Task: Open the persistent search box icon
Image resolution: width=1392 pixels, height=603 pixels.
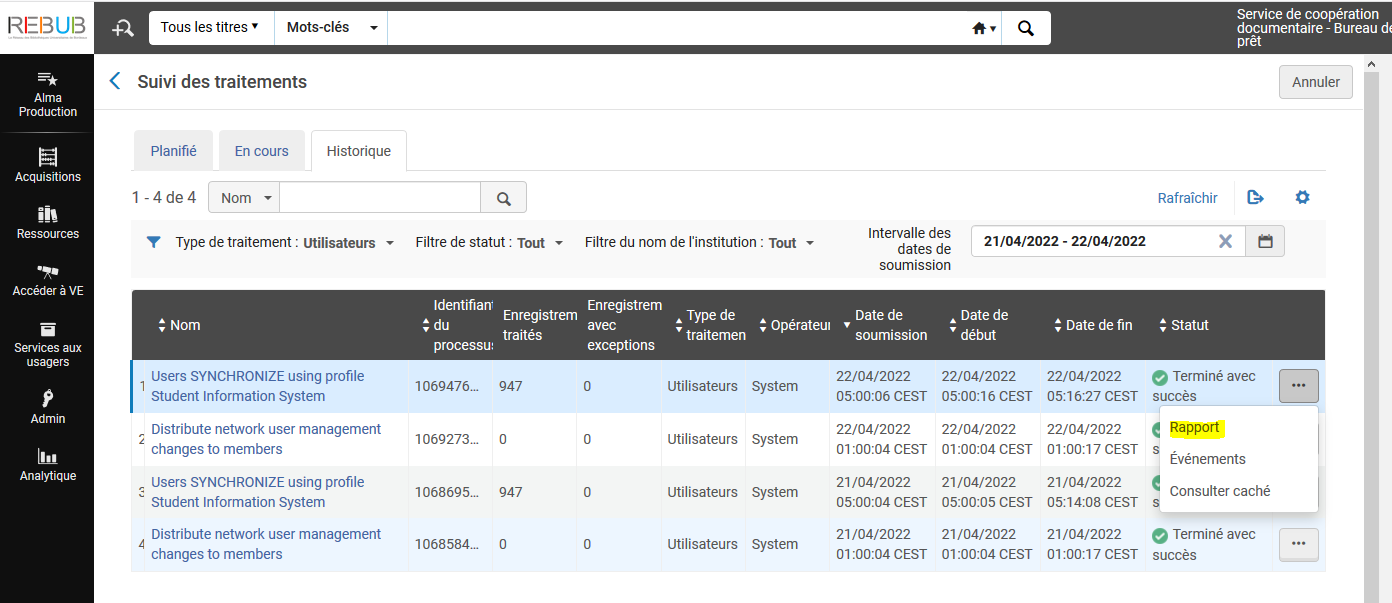Action: click(123, 28)
